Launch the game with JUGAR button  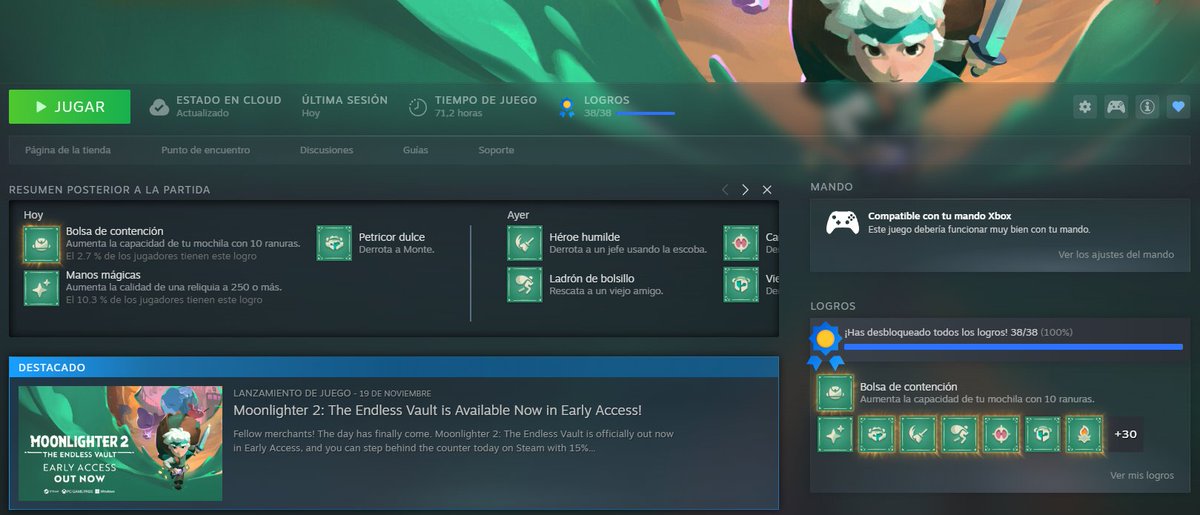70,107
